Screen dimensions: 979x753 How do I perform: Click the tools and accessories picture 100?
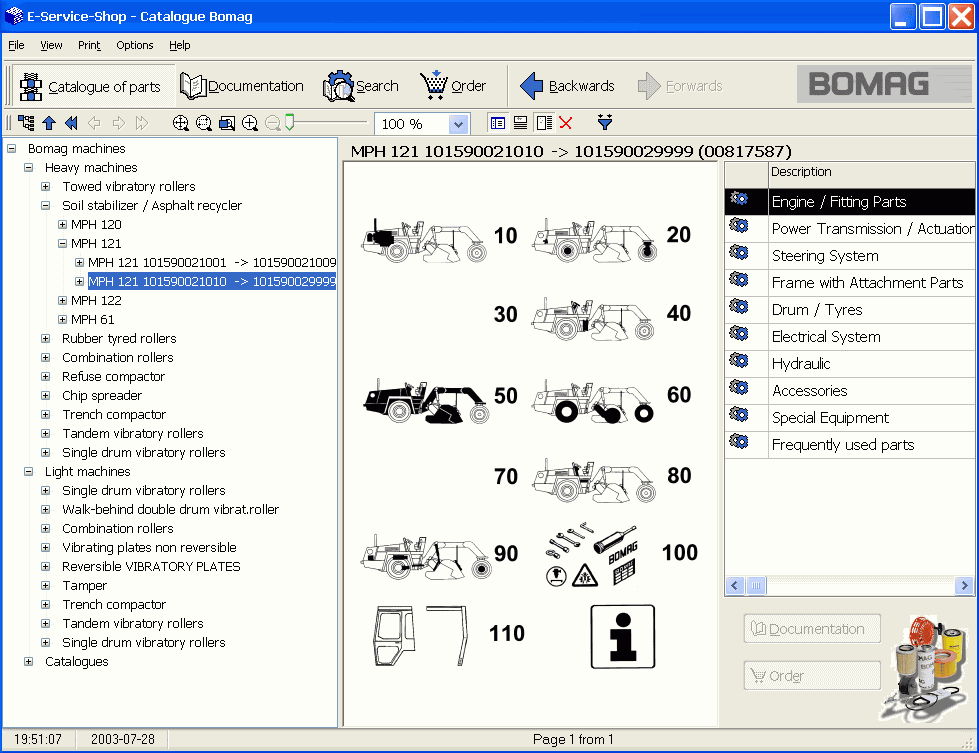click(x=592, y=555)
